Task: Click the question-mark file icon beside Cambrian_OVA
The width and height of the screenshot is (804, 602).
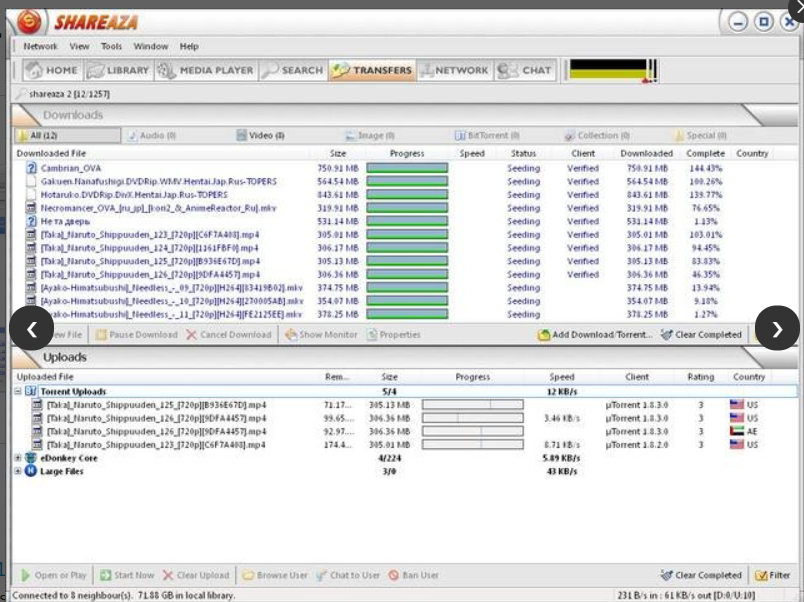Action: [x=31, y=168]
